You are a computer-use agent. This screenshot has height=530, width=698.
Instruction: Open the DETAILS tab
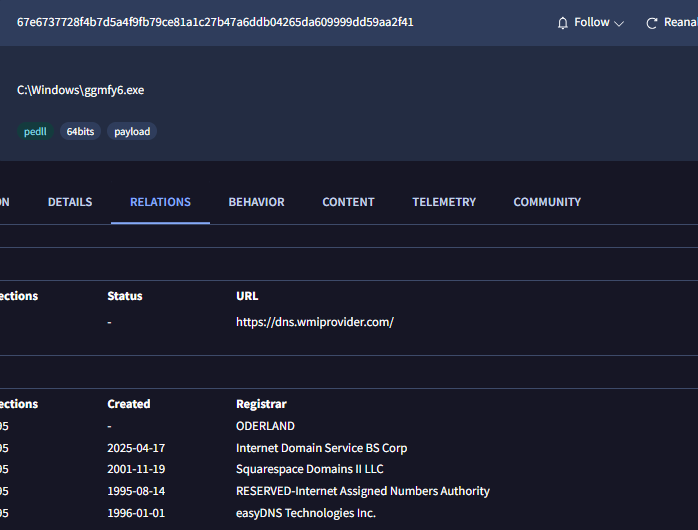(70, 202)
